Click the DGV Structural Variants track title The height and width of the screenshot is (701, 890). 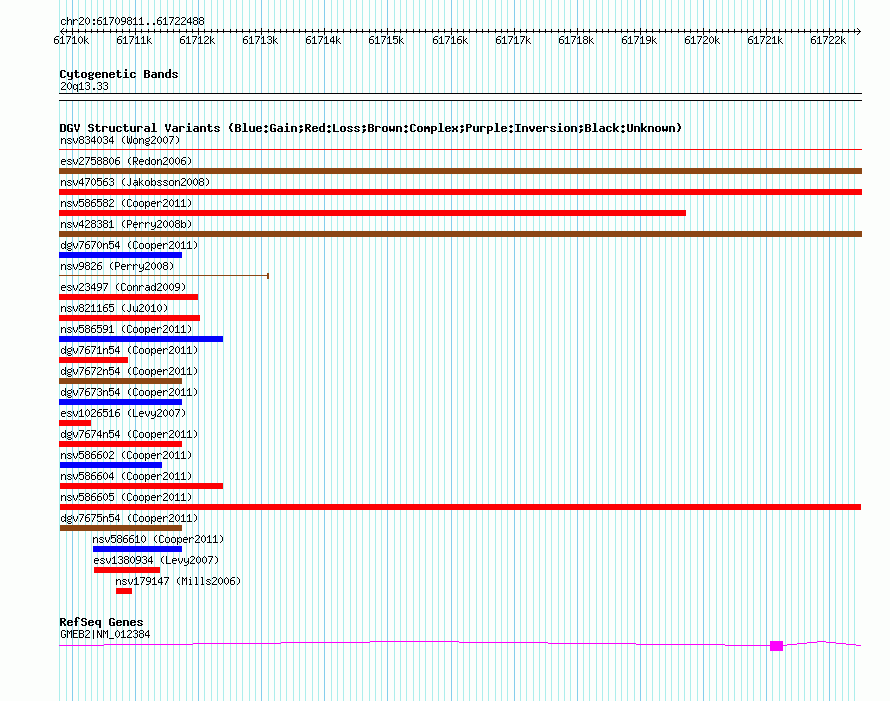[x=371, y=128]
